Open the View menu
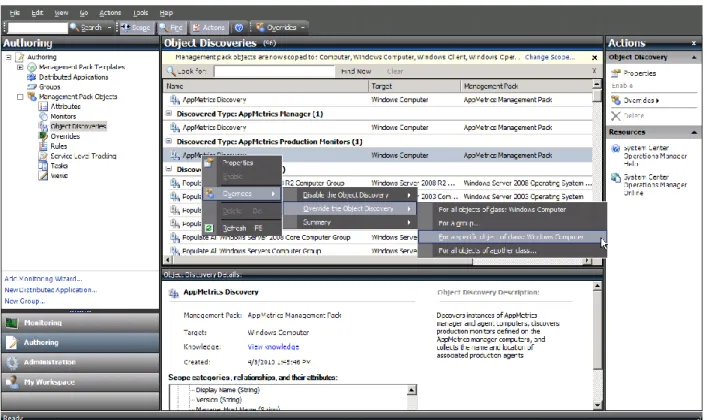 pyautogui.click(x=61, y=13)
